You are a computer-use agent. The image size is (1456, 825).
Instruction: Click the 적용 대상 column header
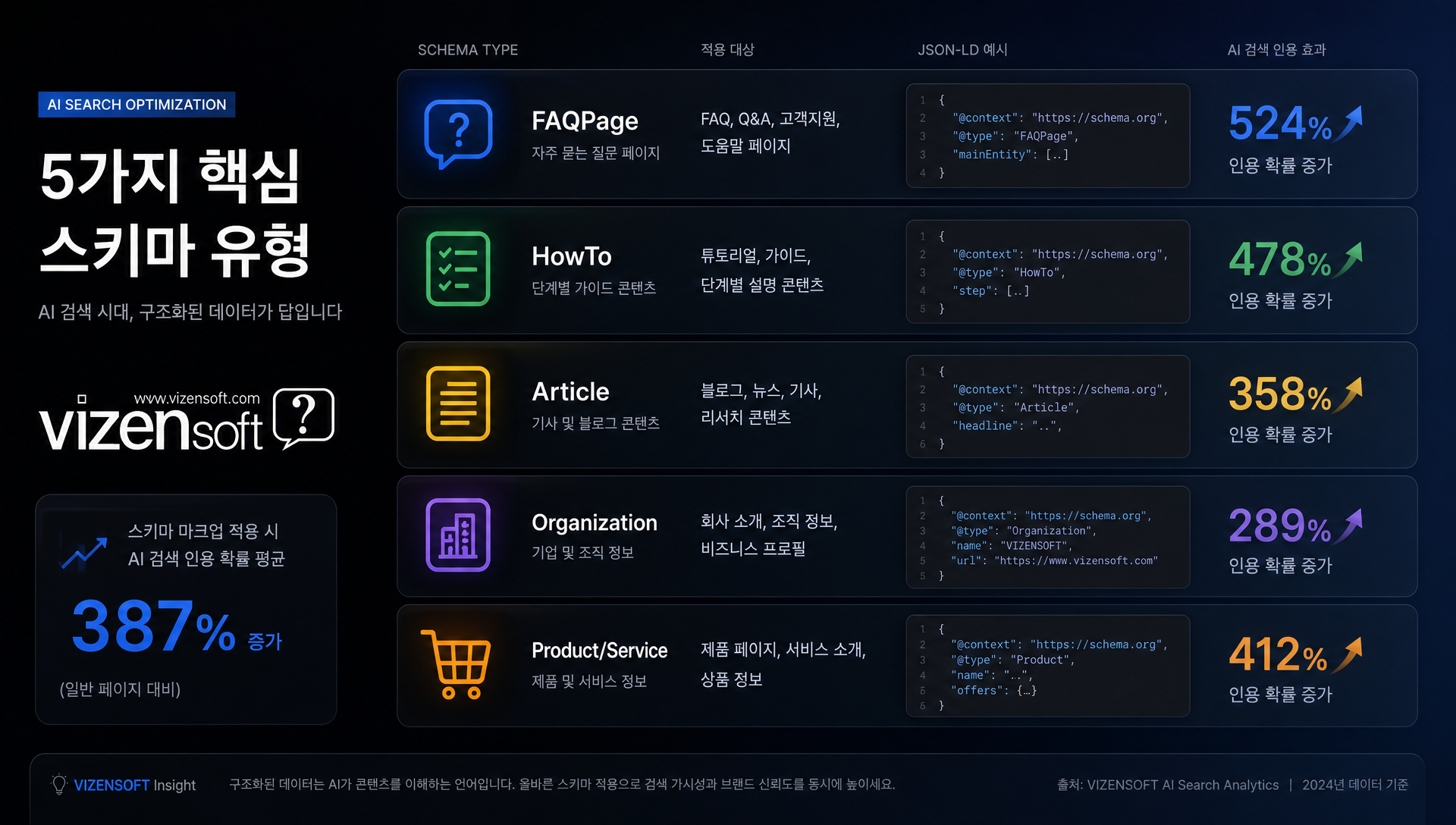(x=727, y=50)
